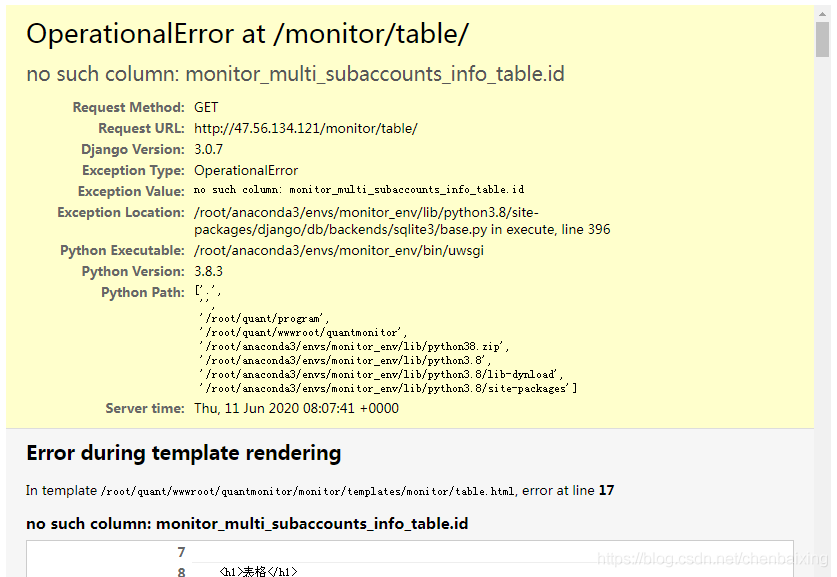The image size is (837, 577).
Task: Click the '/root/quant/wwwroot/quantmonitor' Python Path entry
Action: (x=303, y=333)
